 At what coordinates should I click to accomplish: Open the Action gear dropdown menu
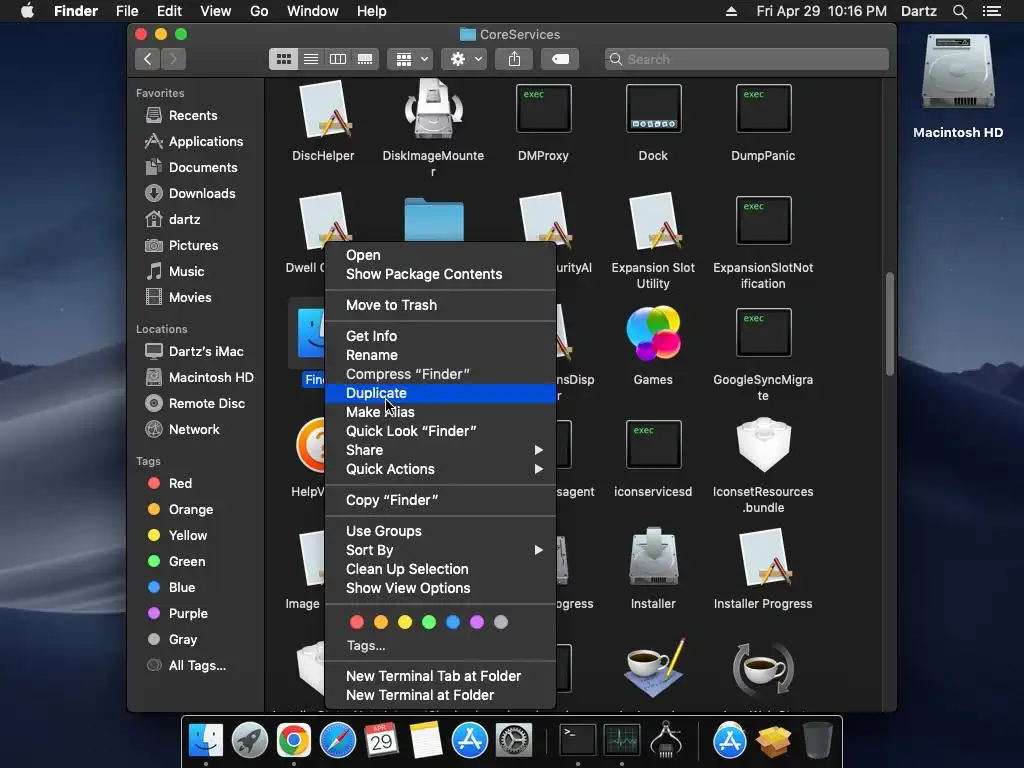coord(464,59)
